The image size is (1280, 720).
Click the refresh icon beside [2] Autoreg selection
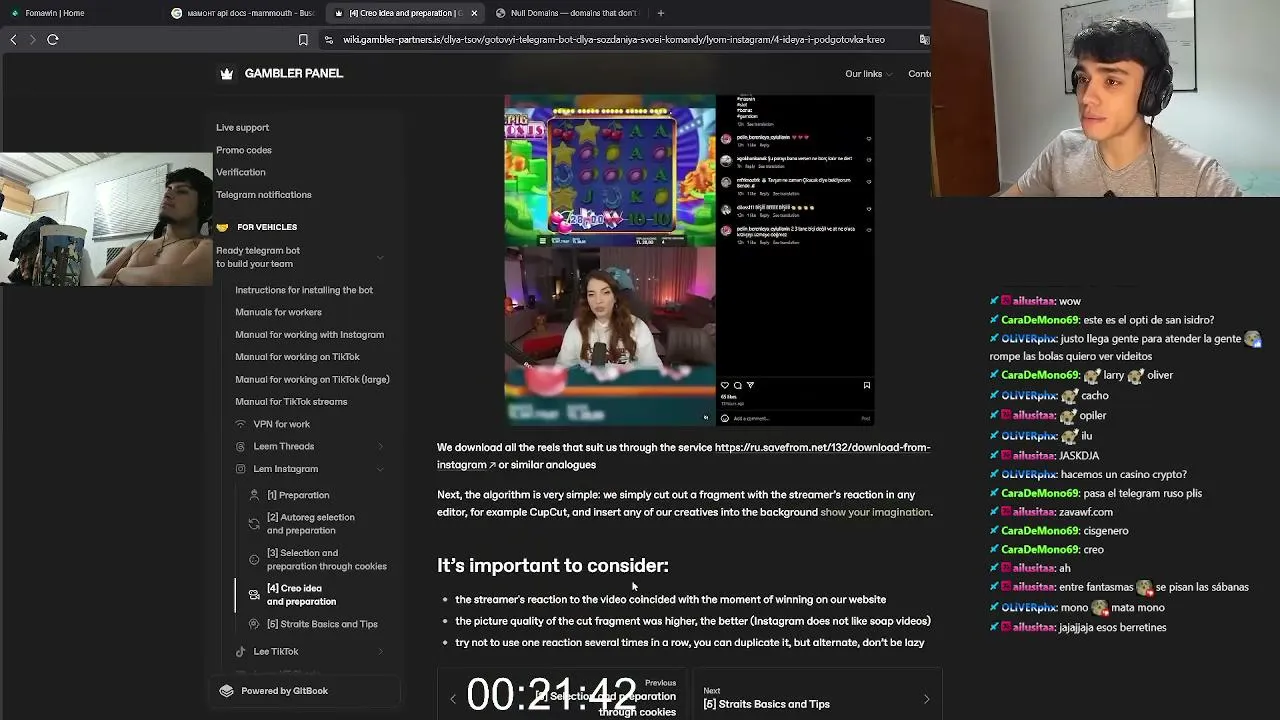(254, 523)
